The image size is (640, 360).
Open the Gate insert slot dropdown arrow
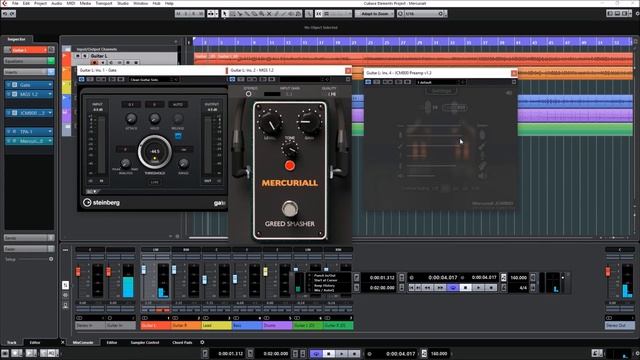tap(50, 84)
